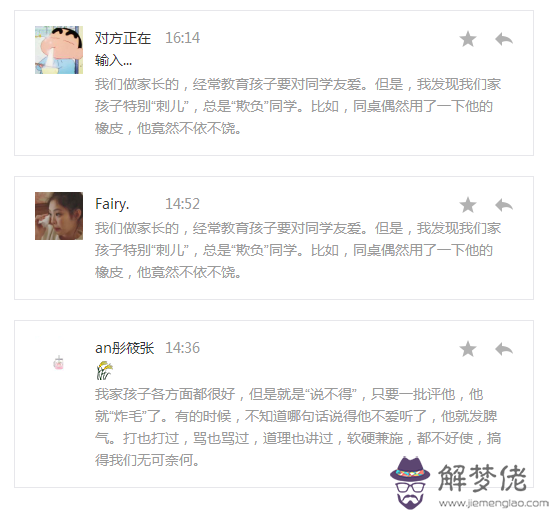Image resolution: width=557 pixels, height=515 pixels.
Task: Star an彤筱张's 14:36 message
Action: [467, 349]
